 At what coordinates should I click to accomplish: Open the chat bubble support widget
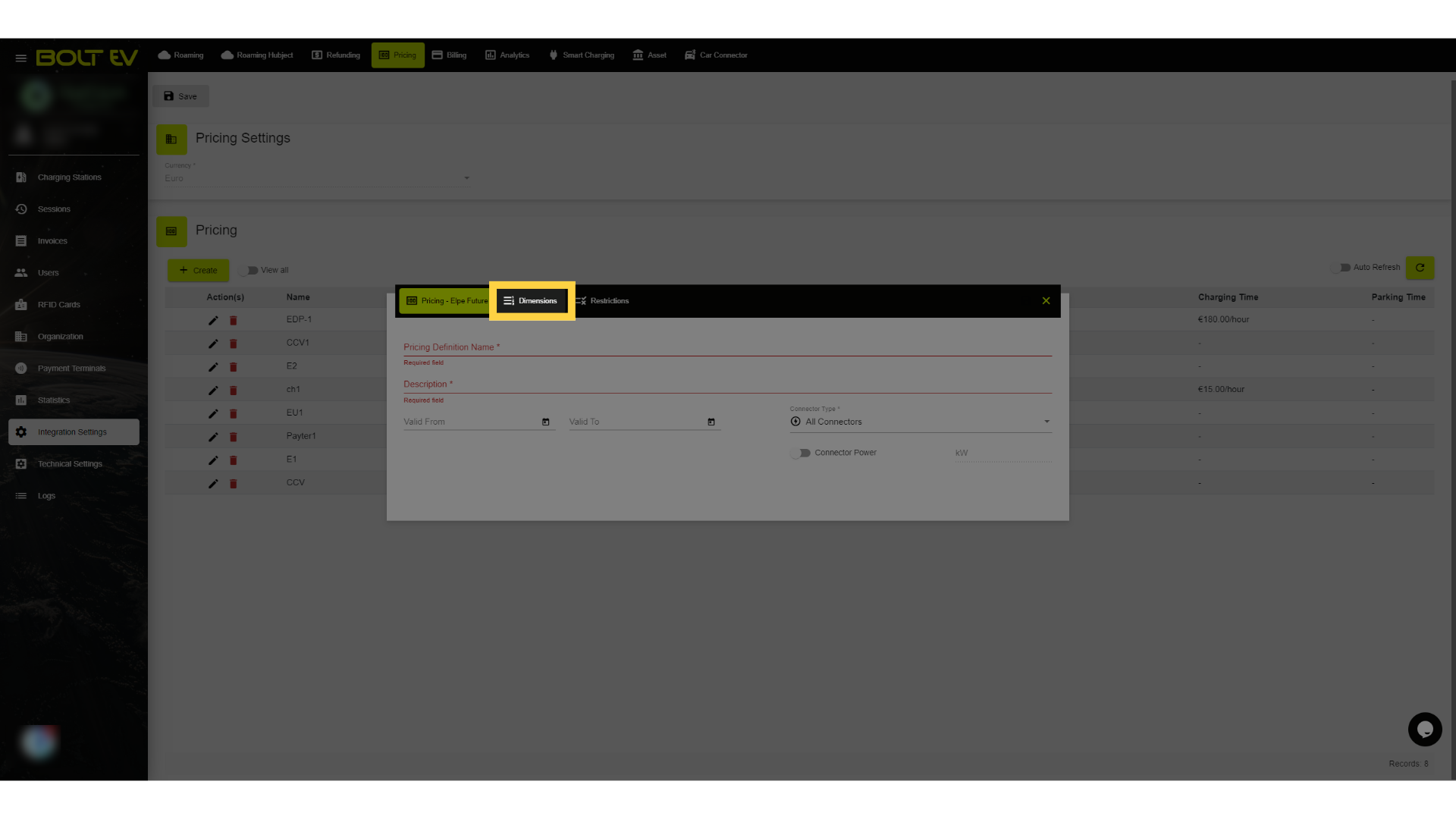(1425, 730)
